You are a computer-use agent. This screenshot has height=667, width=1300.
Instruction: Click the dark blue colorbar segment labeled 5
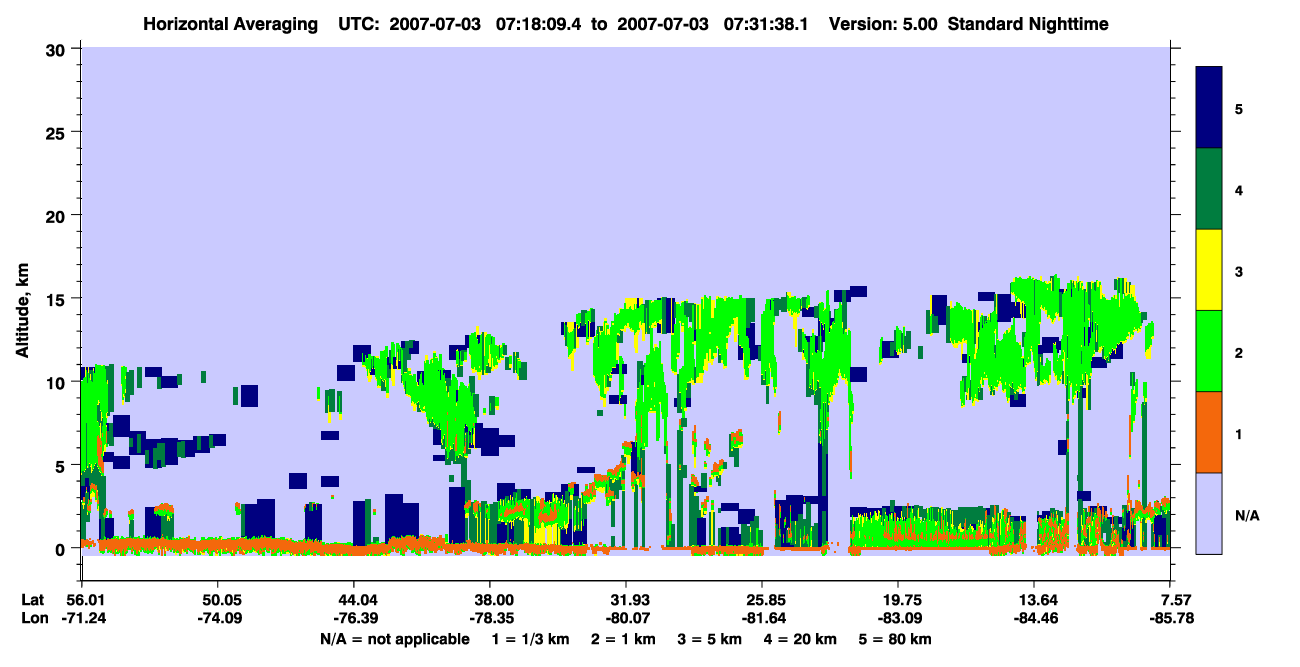tap(1209, 108)
